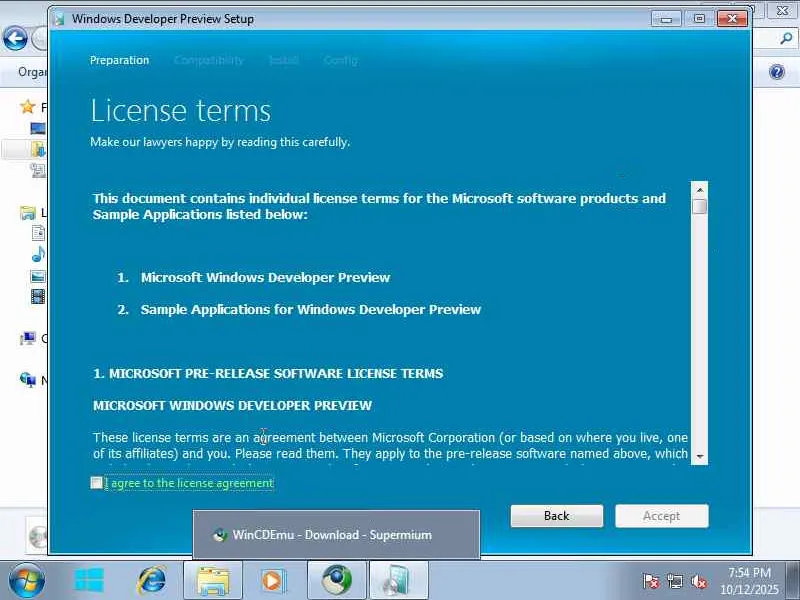Viewport: 800px width, 600px height.
Task: Click license scrollbar down arrow
Action: click(699, 457)
